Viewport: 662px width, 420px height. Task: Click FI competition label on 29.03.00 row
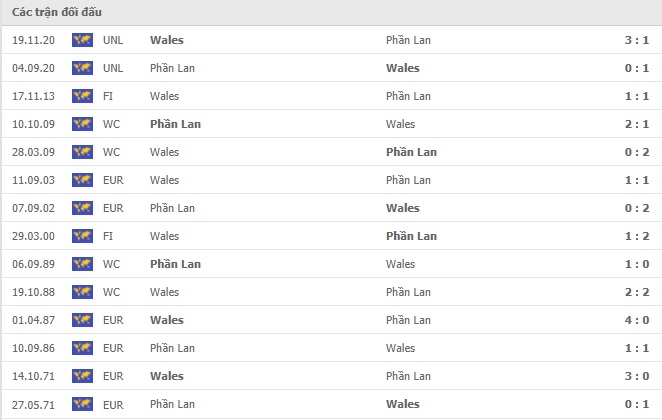tap(108, 236)
